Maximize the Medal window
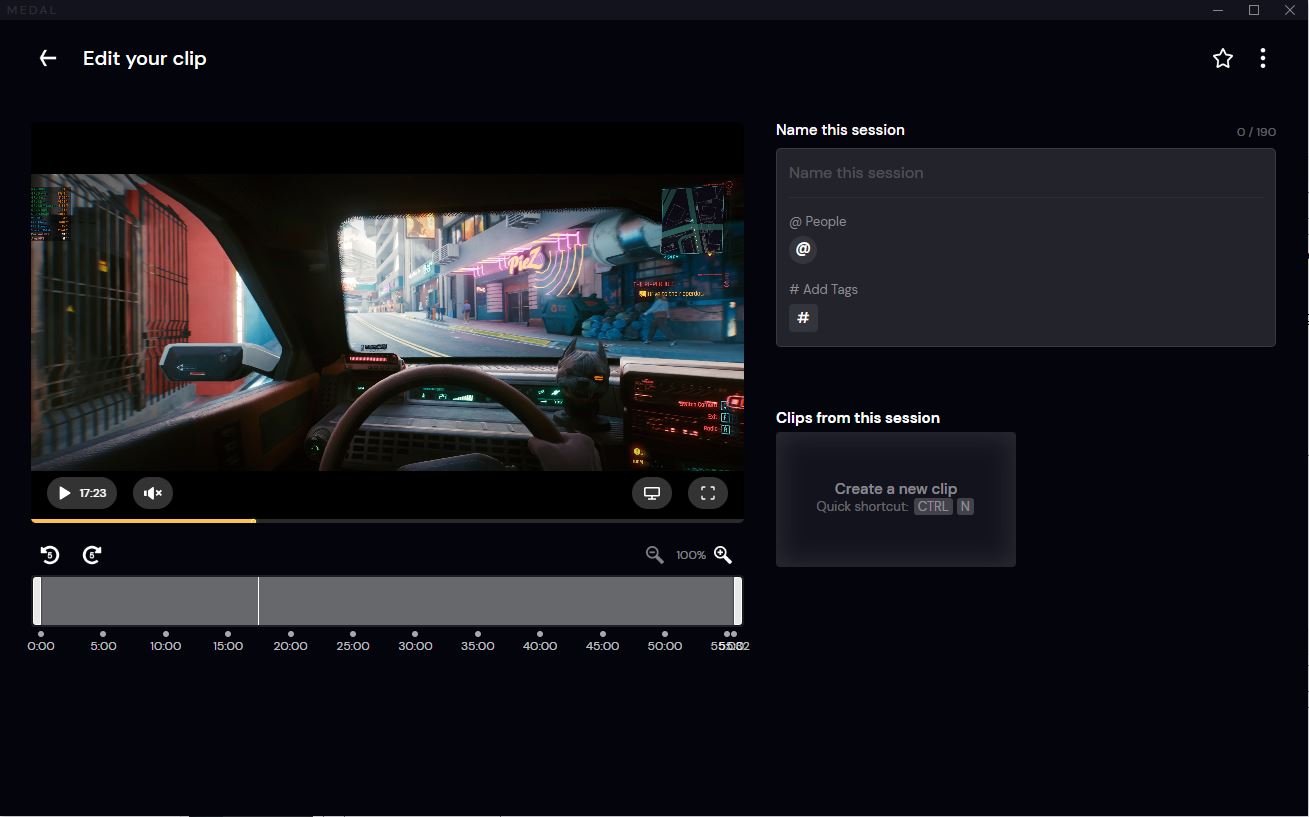The height and width of the screenshot is (817, 1309). pyautogui.click(x=1254, y=10)
